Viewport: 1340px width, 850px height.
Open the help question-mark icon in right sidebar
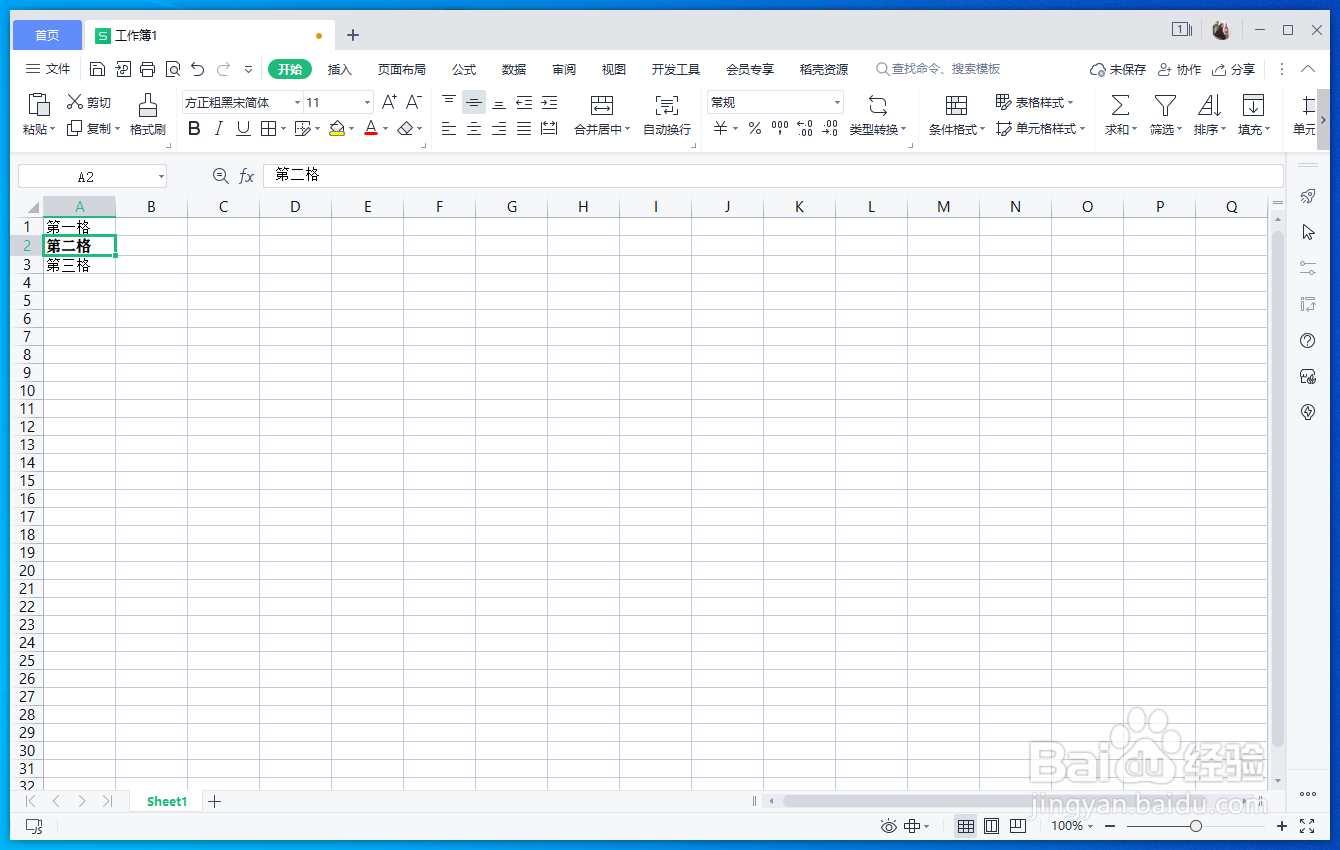1307,340
